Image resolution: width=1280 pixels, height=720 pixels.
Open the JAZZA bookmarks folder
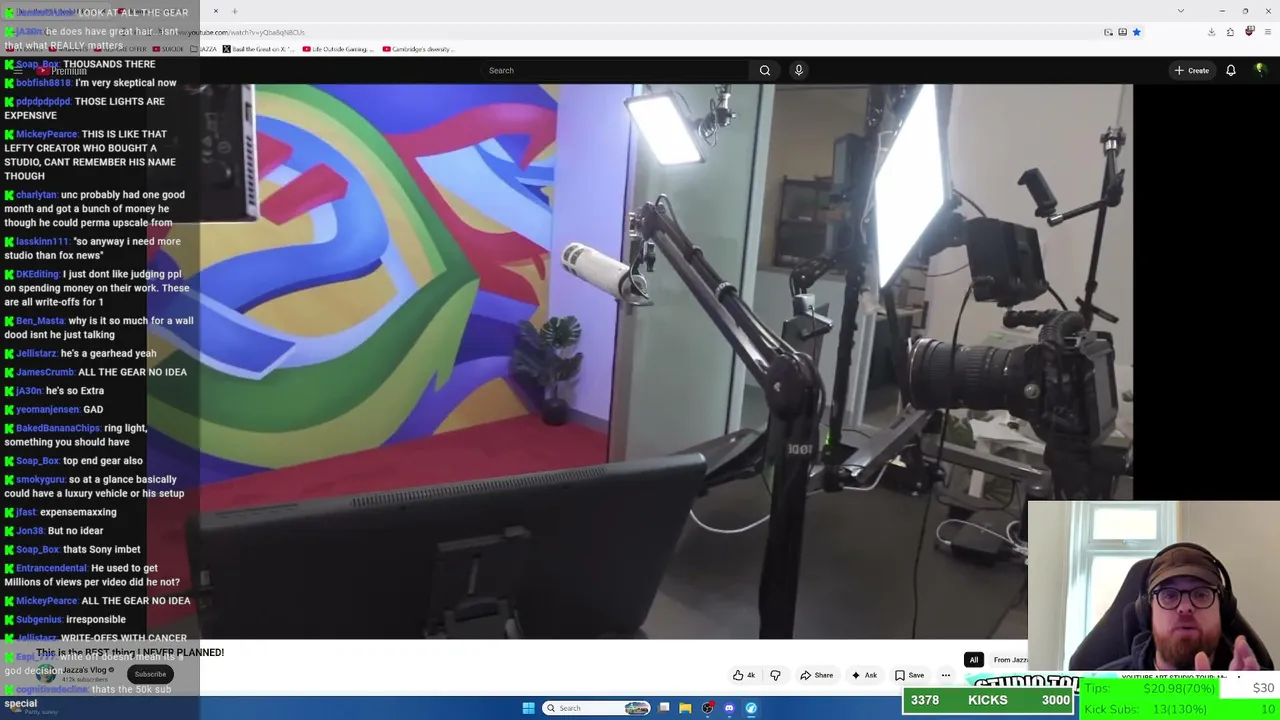[202, 49]
